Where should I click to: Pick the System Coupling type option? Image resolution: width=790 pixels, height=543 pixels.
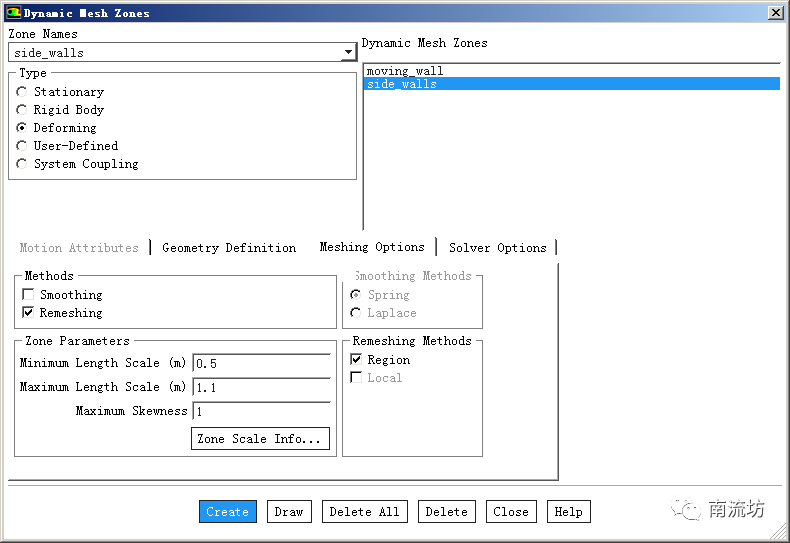22,164
